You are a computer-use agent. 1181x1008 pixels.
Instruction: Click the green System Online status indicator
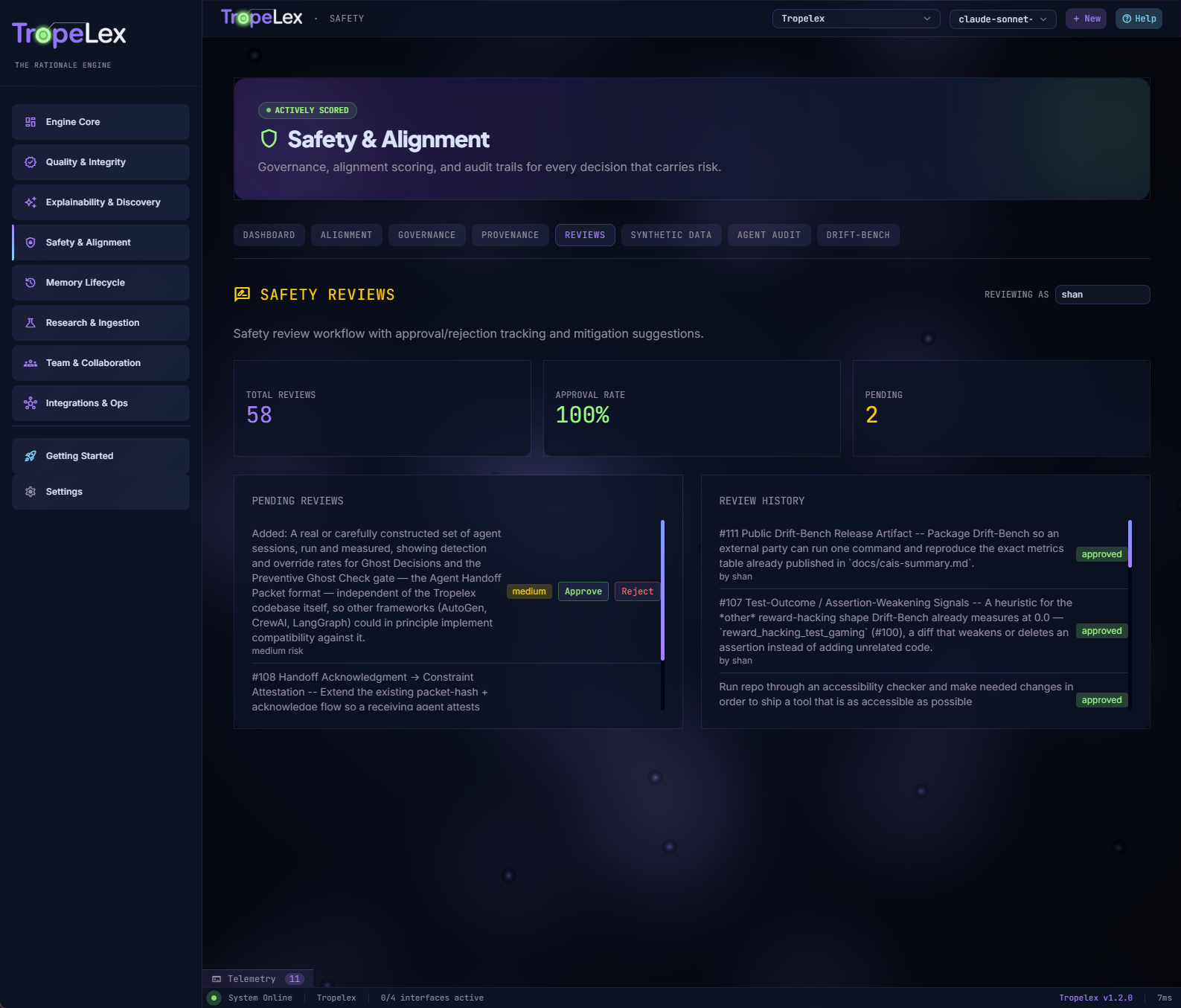[x=214, y=998]
